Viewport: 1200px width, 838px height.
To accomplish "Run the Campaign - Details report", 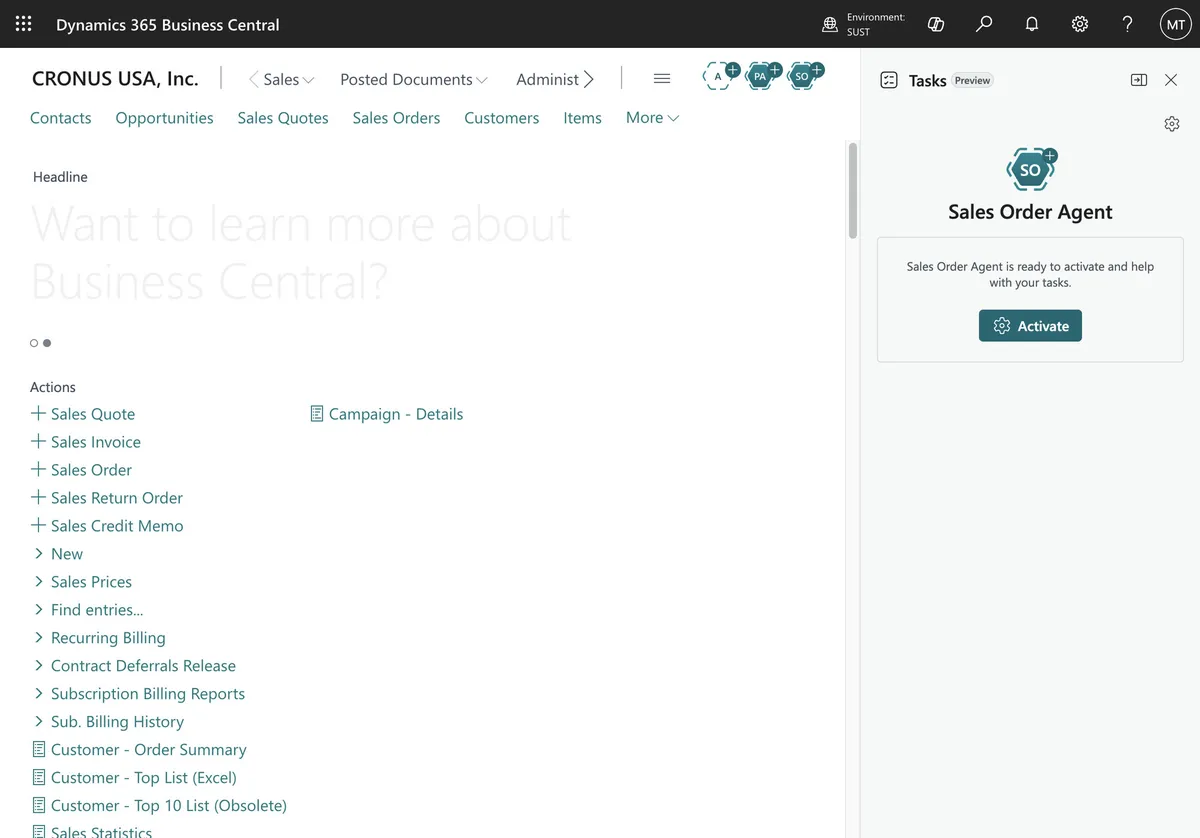I will tap(396, 413).
